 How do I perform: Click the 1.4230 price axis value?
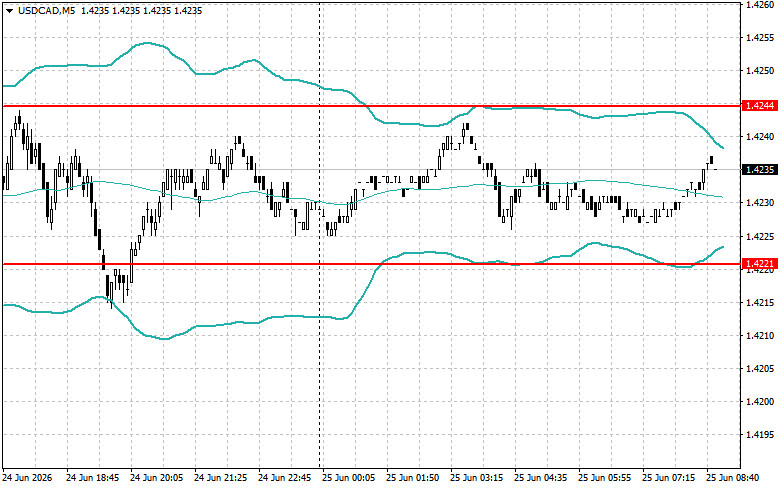[x=760, y=203]
